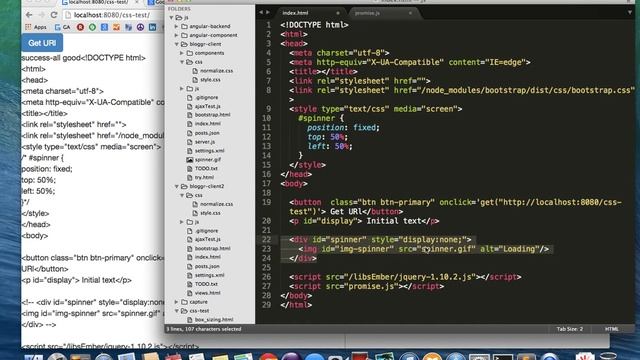
Task: Close the promise.js editor tab
Action: (410, 13)
